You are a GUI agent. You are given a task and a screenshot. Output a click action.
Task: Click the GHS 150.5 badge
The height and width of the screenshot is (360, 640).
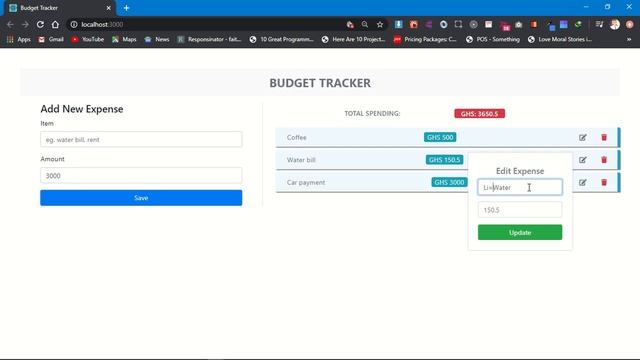coord(444,160)
